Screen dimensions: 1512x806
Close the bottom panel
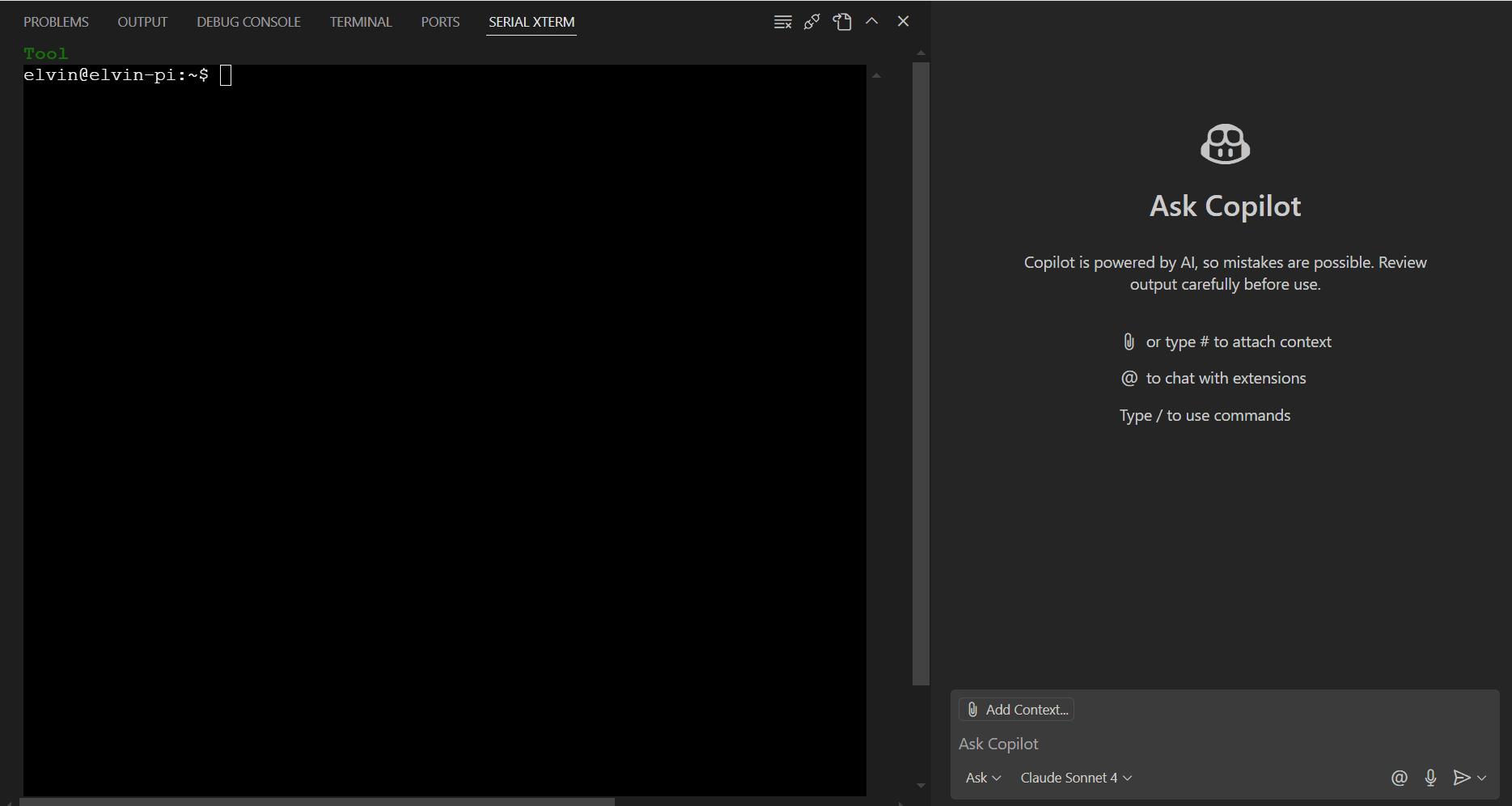pos(904,22)
